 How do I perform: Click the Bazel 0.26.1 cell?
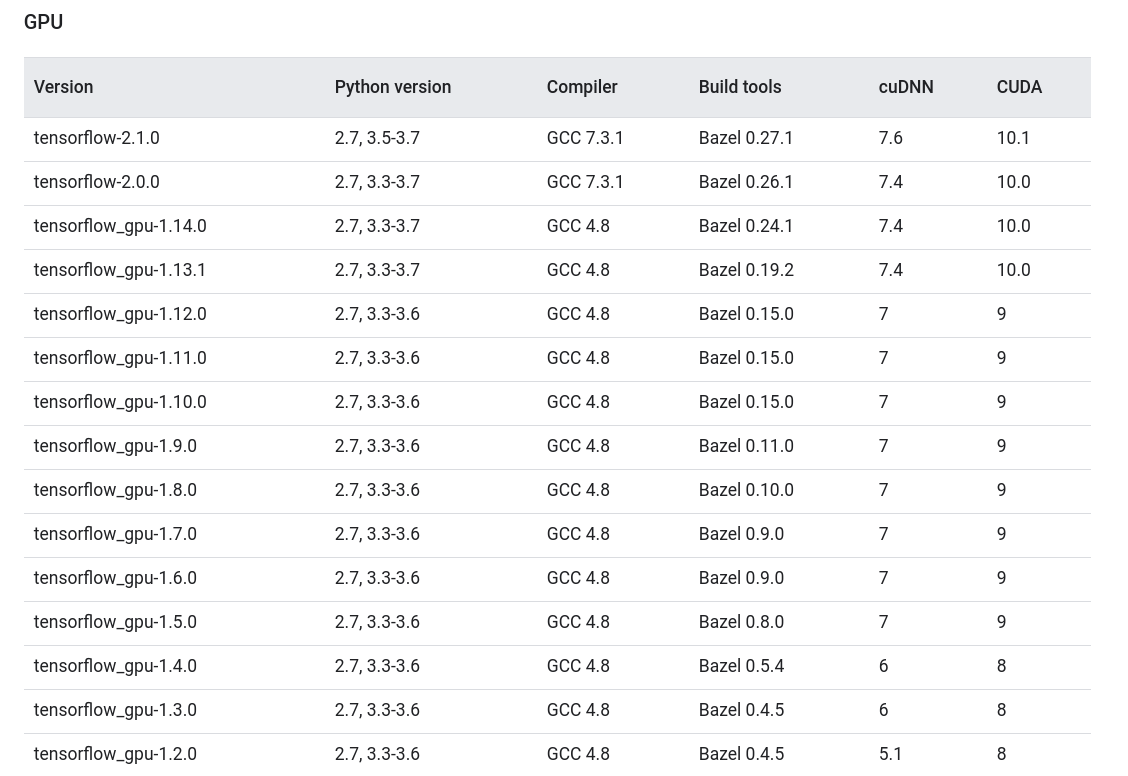click(x=745, y=182)
